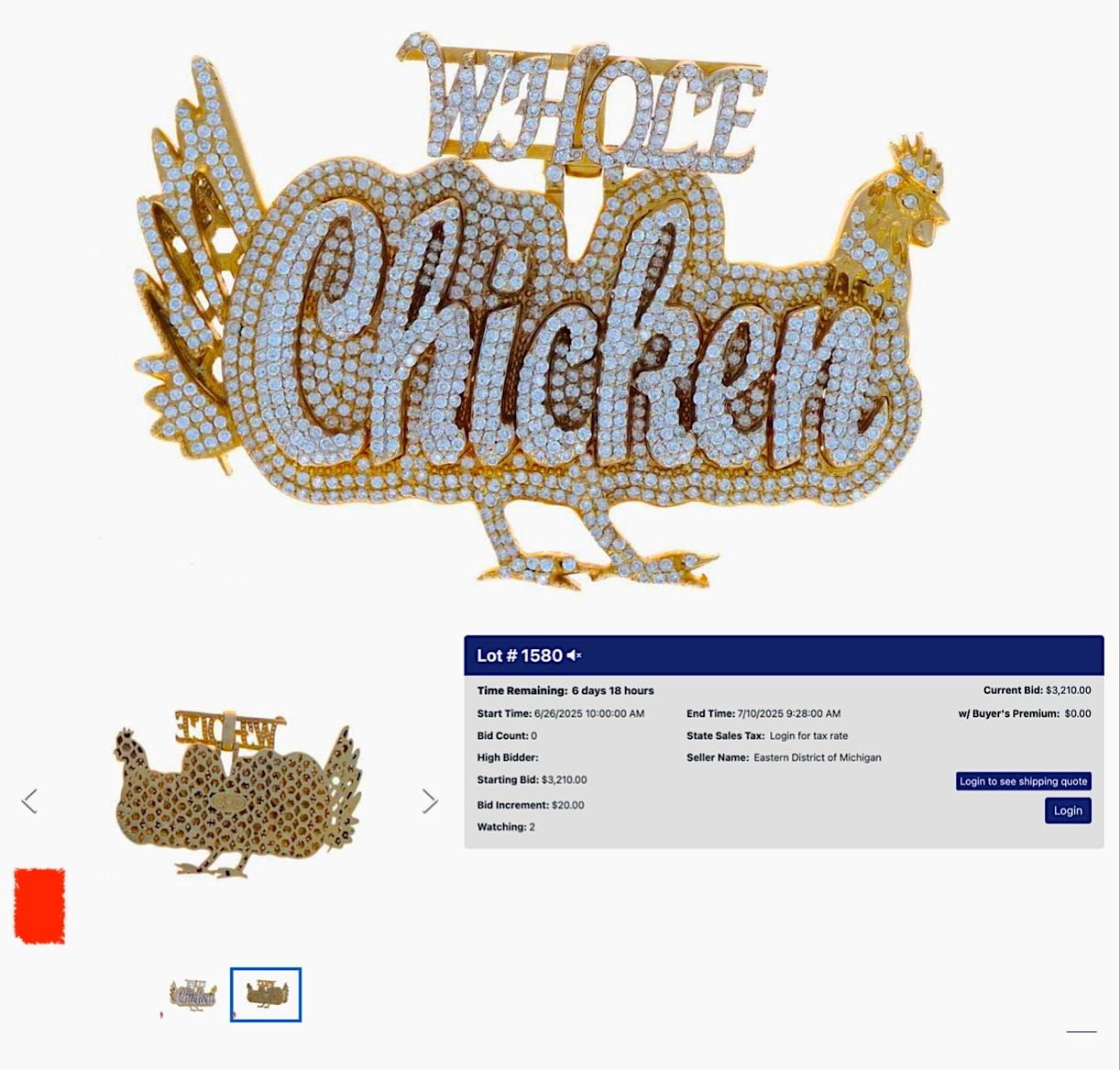1120x1070 pixels.
Task: Click the Lot # 1580 header bar
Action: [x=784, y=656]
